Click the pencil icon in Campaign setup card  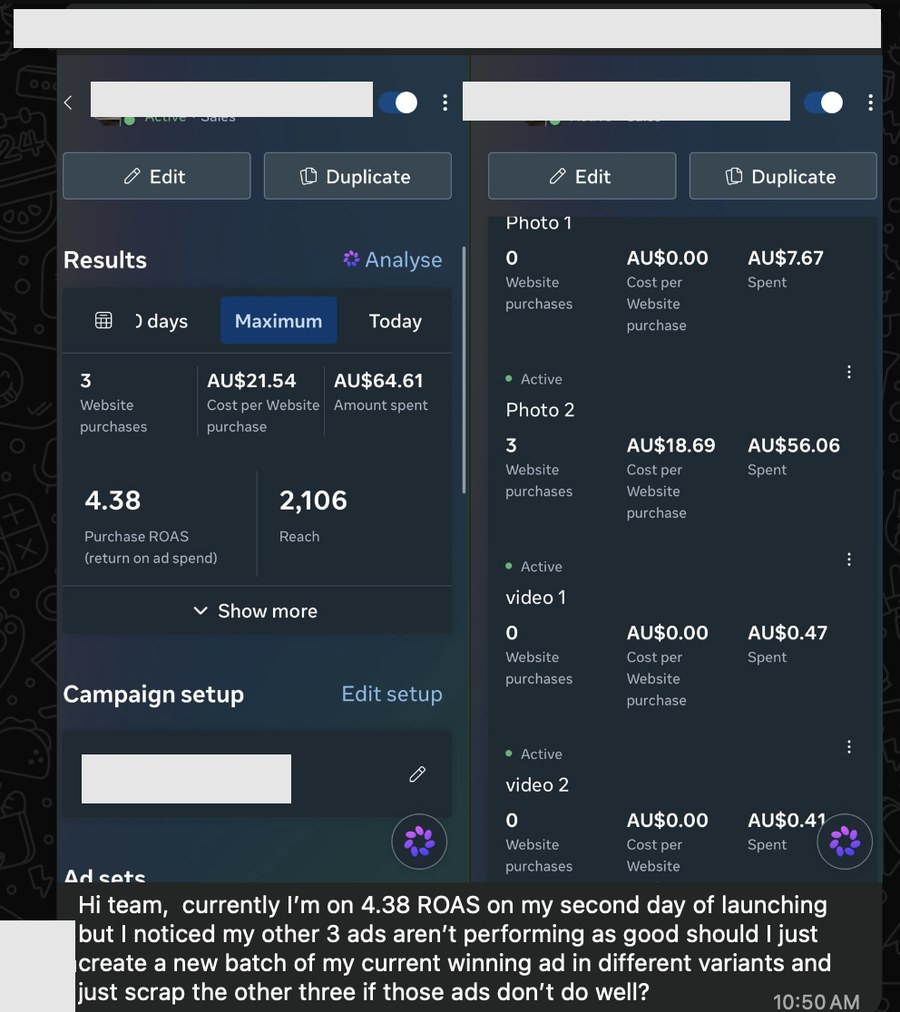(418, 774)
